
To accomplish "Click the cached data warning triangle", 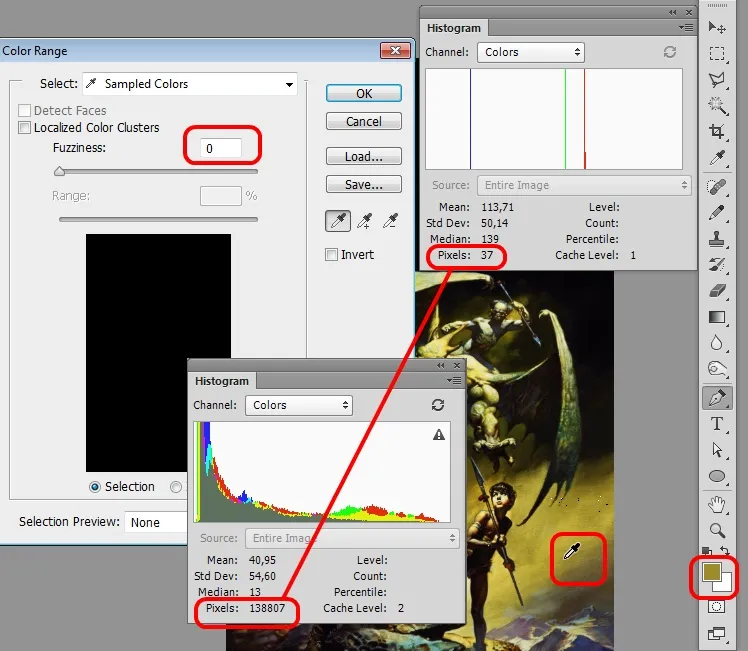I will coord(439,435).
